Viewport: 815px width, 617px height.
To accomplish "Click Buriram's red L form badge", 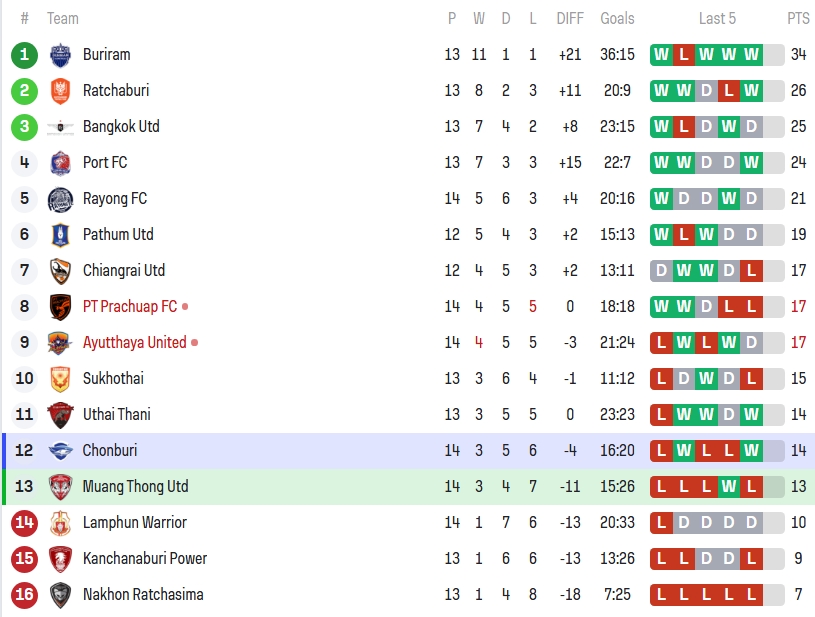I will click(683, 54).
